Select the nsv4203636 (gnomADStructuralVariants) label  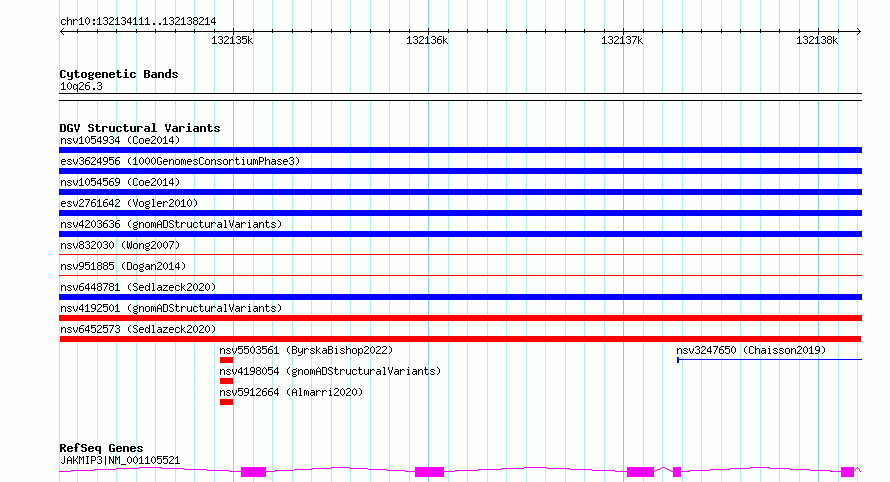click(171, 224)
